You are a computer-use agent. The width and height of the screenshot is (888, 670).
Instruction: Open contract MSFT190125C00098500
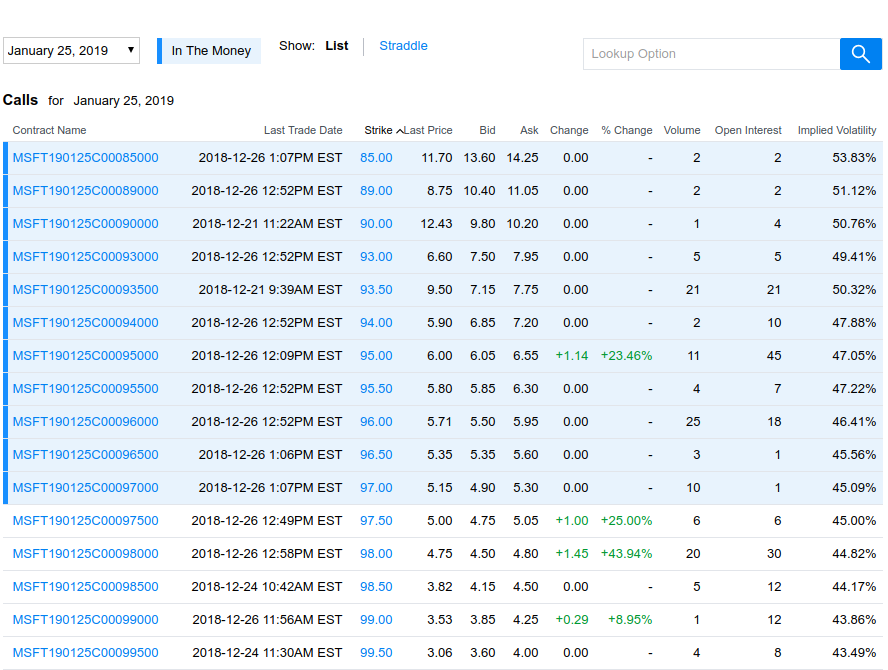86,587
